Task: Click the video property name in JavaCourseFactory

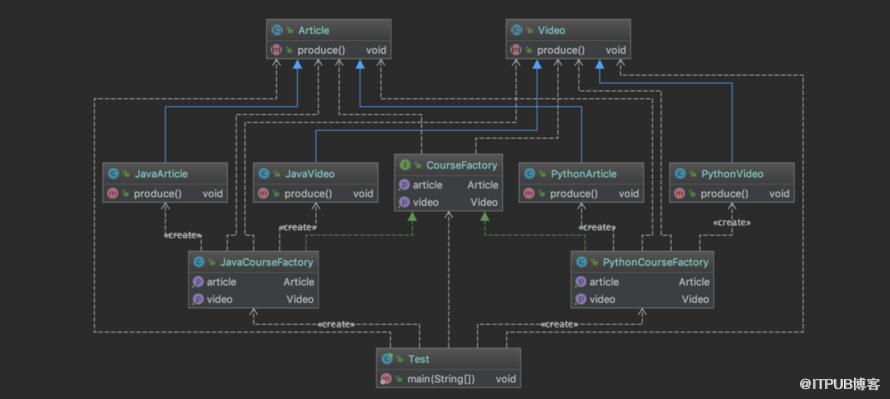Action: pyautogui.click(x=220, y=299)
